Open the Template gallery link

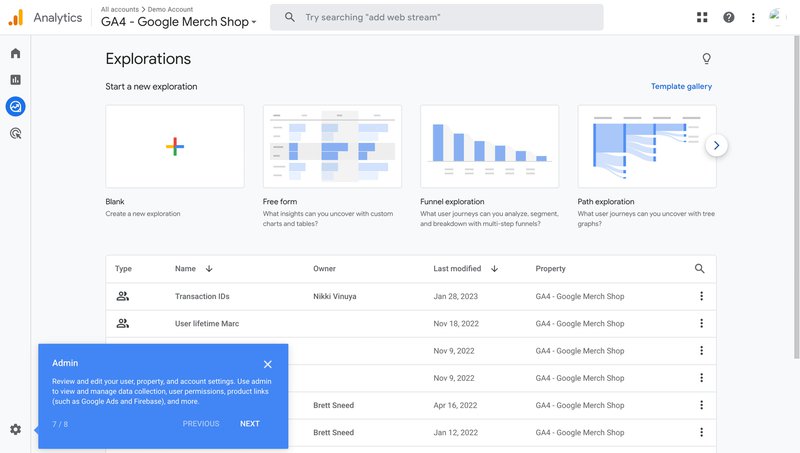pos(681,87)
